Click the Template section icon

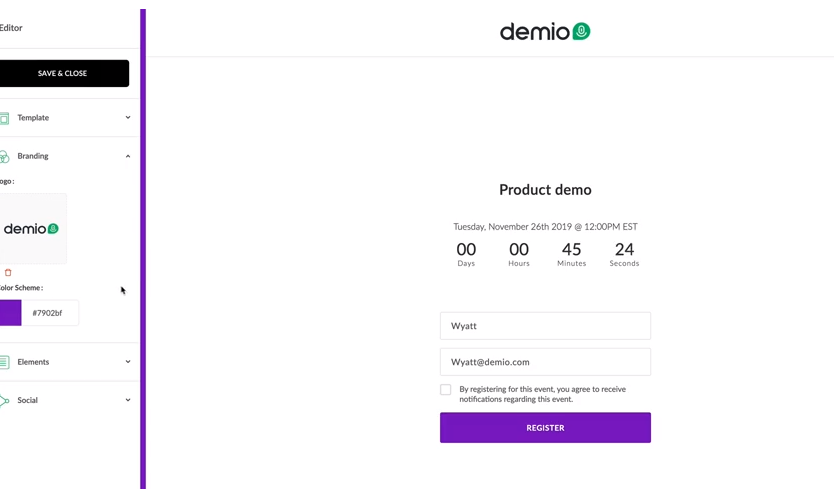[x=5, y=118]
